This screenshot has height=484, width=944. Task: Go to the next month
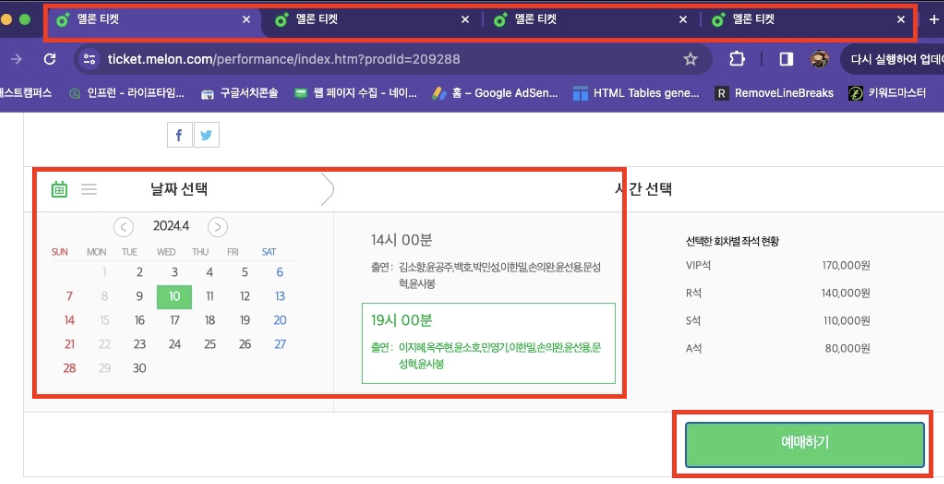(217, 227)
